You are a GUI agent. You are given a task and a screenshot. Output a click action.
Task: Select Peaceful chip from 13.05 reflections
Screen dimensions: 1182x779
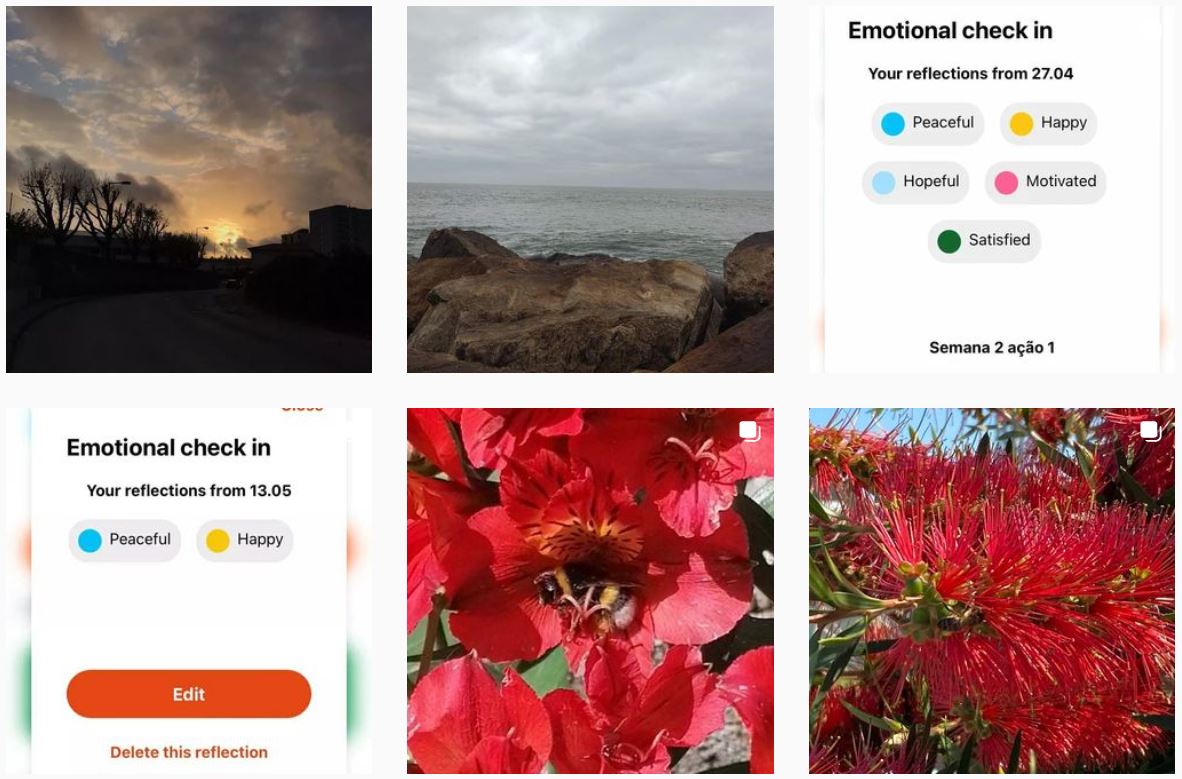124,540
